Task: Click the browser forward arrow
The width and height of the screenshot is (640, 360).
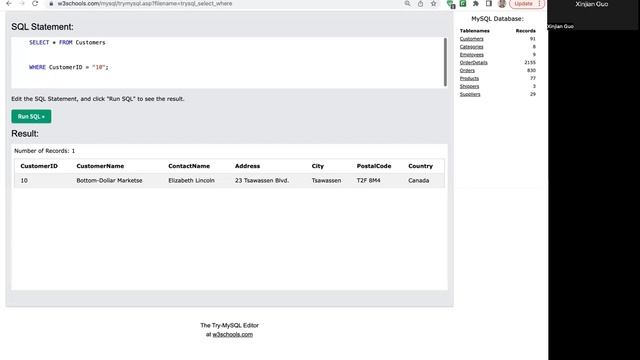Action: [22, 3]
